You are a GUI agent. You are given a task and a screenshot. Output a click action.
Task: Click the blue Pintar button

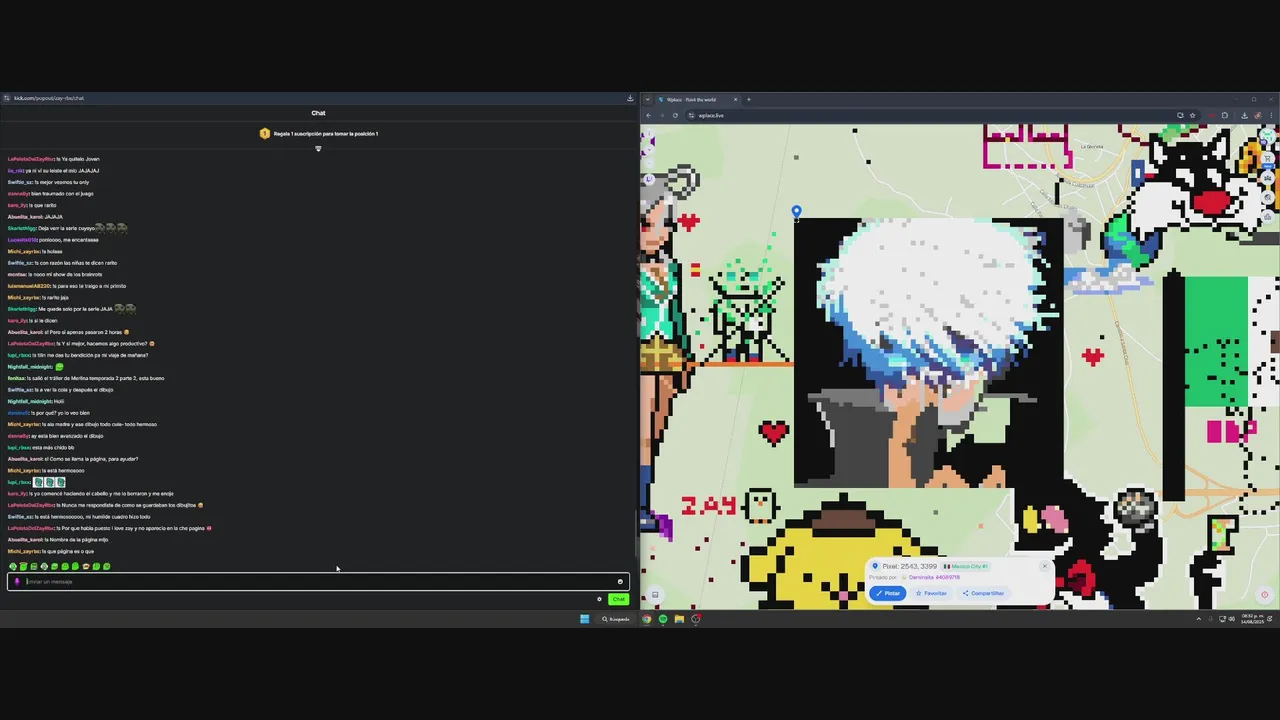click(x=887, y=593)
